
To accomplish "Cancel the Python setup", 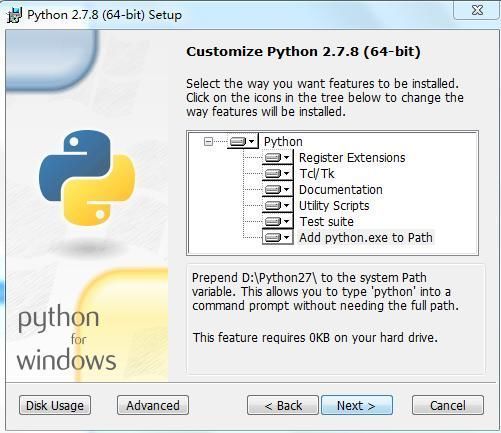I will [x=448, y=405].
